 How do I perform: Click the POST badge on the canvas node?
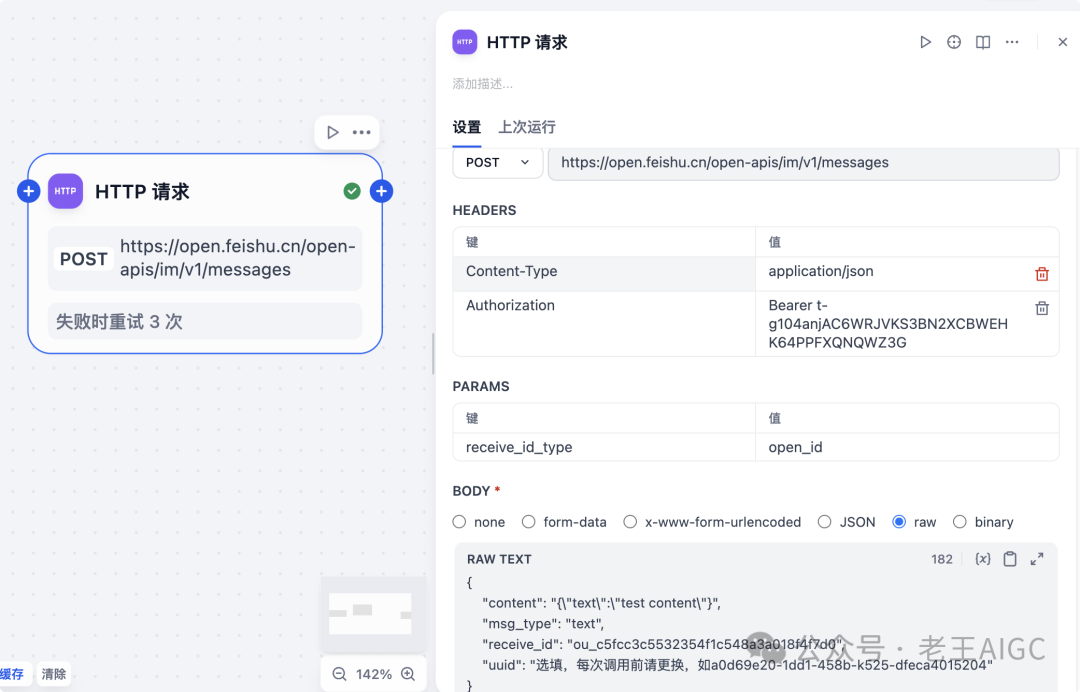[x=83, y=259]
